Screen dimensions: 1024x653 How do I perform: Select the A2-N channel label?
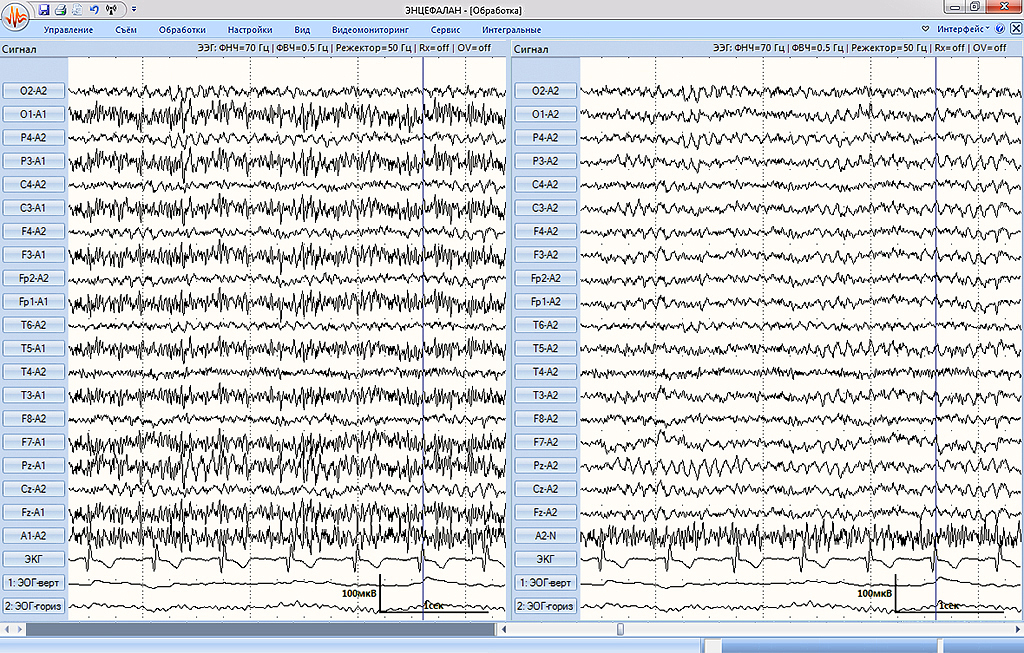(x=545, y=536)
